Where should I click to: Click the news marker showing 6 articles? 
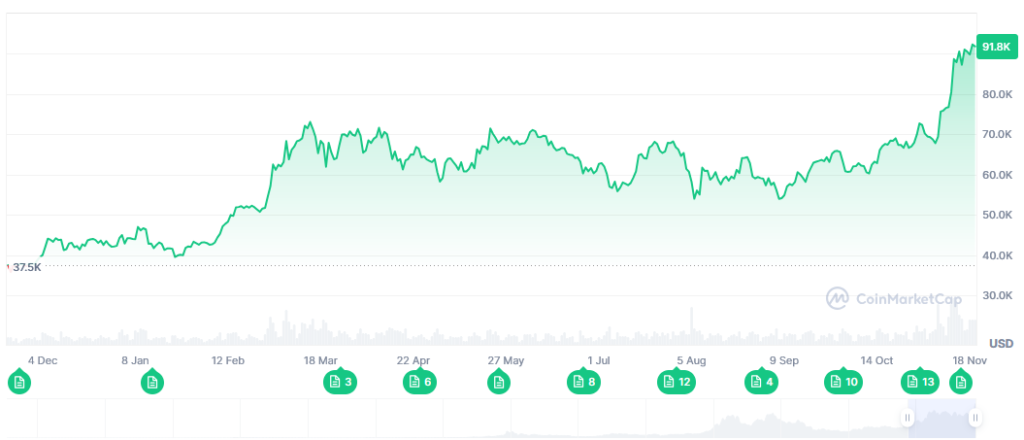419,381
